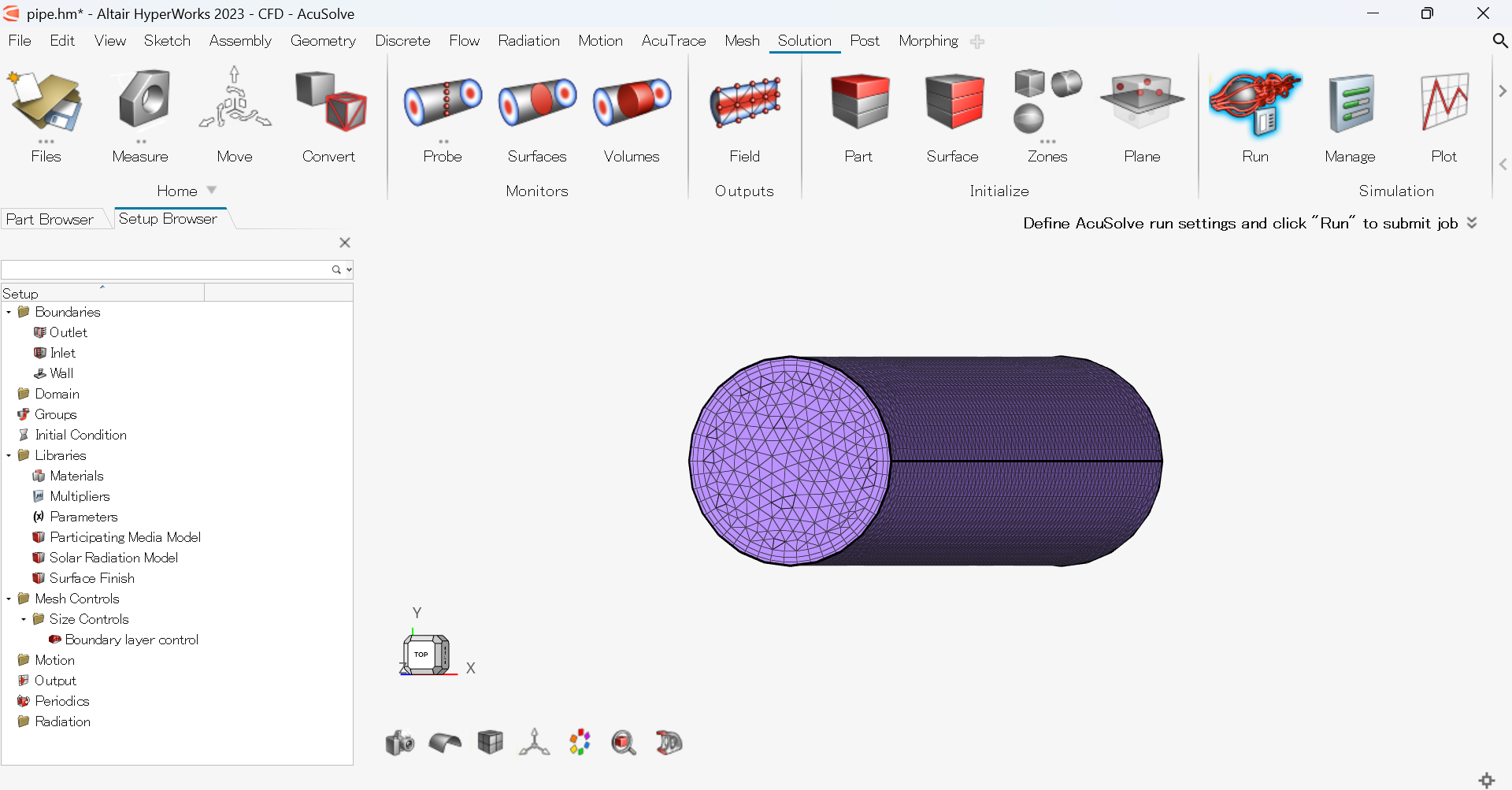Screen dimensions: 1512x790
Task: Add a Probe monitor
Action: [x=443, y=102]
